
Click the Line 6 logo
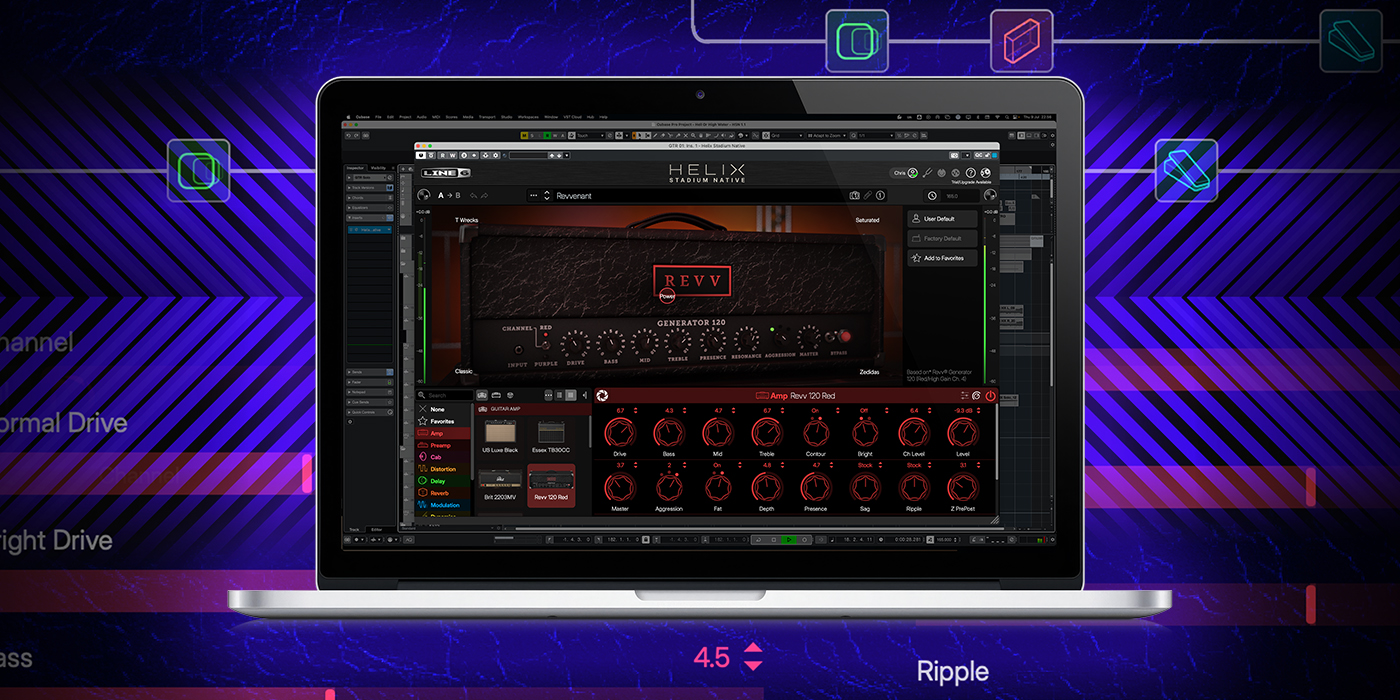coord(446,173)
